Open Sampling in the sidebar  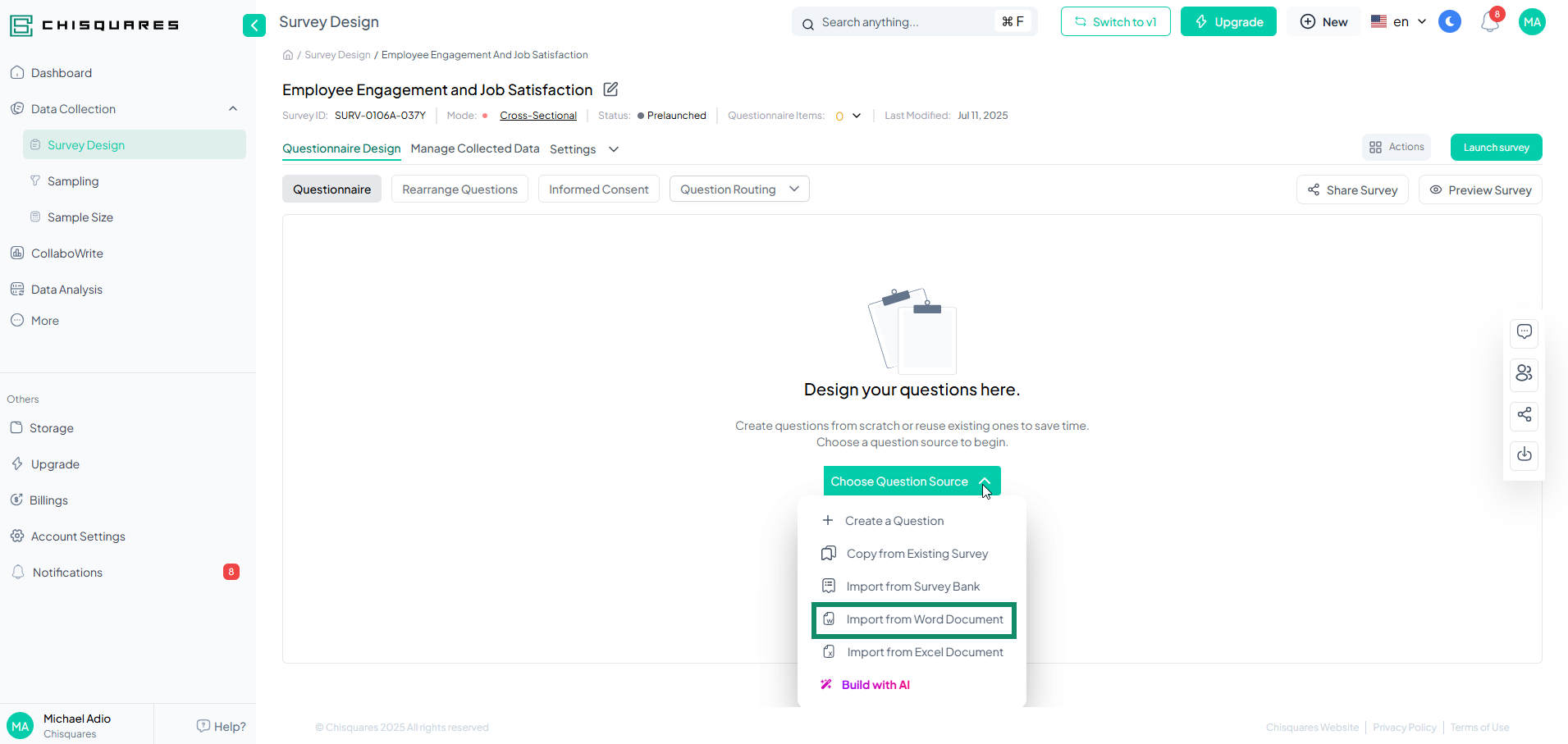pyautogui.click(x=73, y=181)
